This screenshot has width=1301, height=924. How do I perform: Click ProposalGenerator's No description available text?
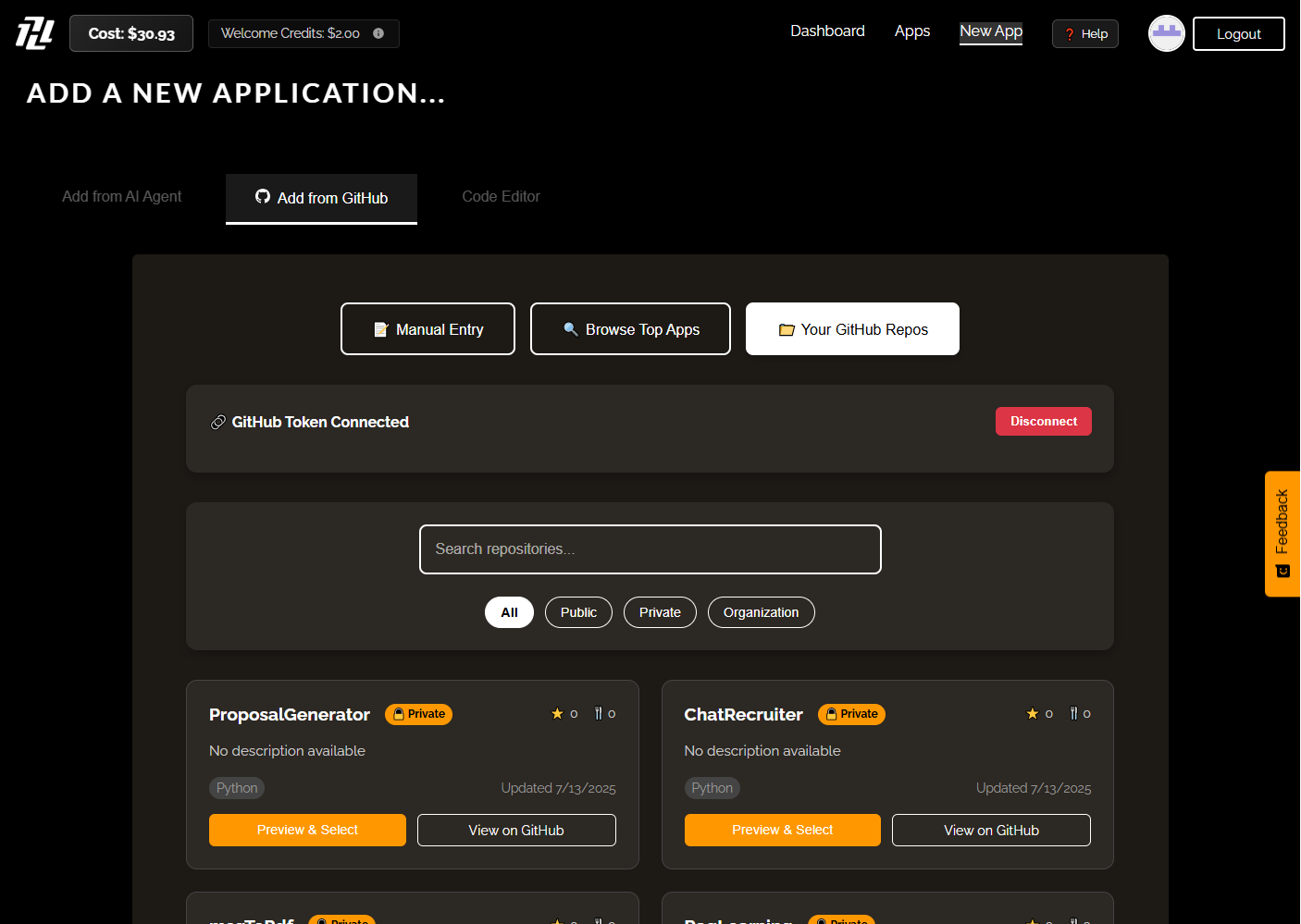[287, 751]
